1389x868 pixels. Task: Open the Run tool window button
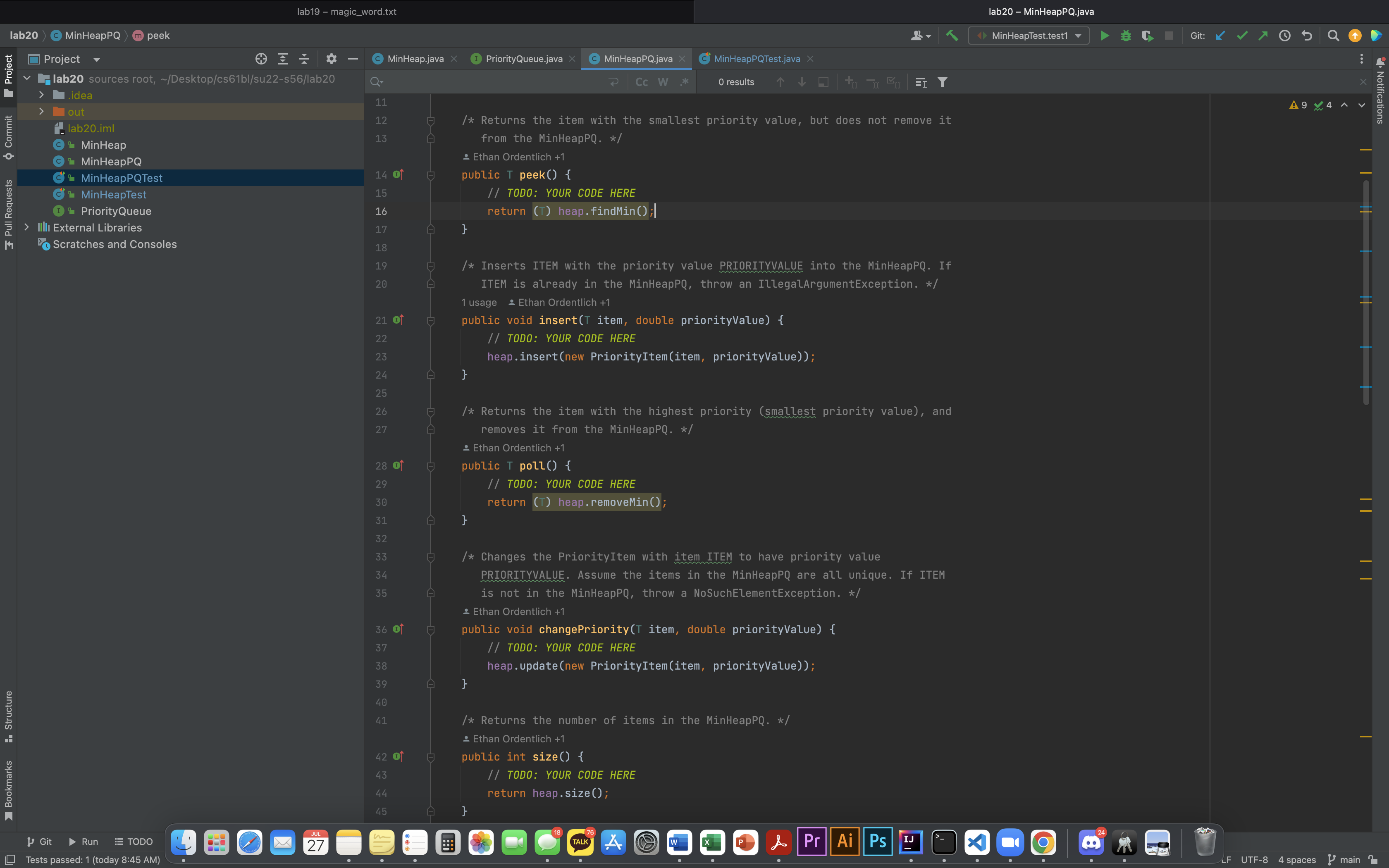83,842
